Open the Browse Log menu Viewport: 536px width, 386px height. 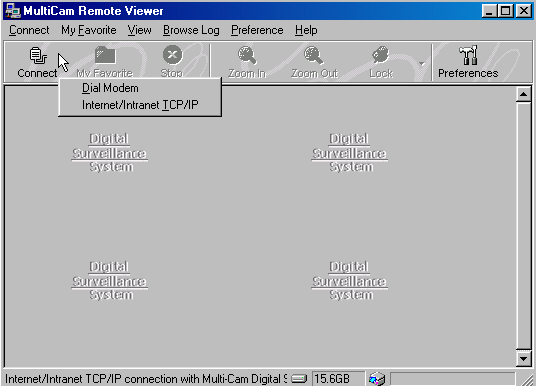191,30
